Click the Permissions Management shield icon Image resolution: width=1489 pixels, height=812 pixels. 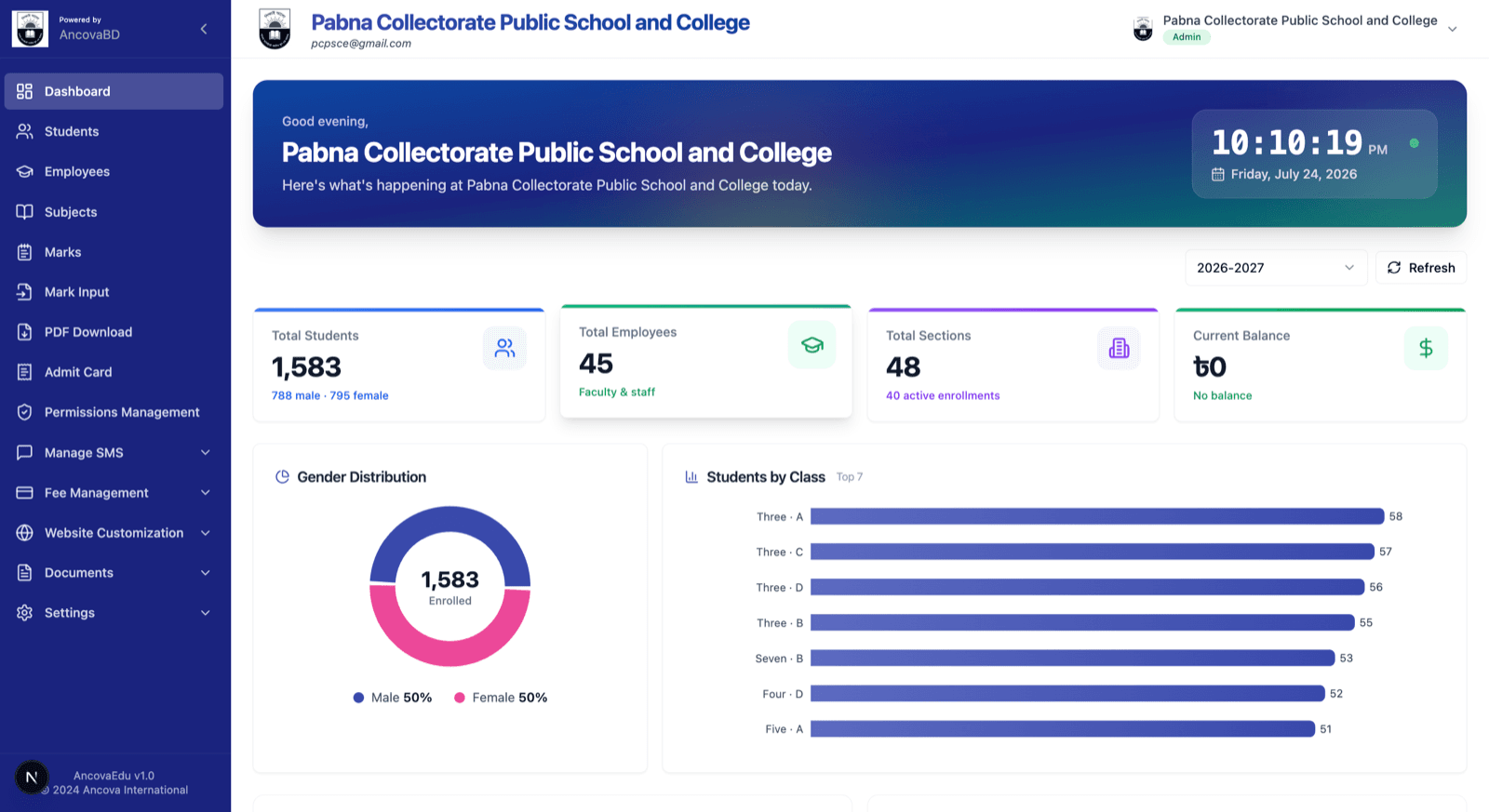pyautogui.click(x=25, y=412)
